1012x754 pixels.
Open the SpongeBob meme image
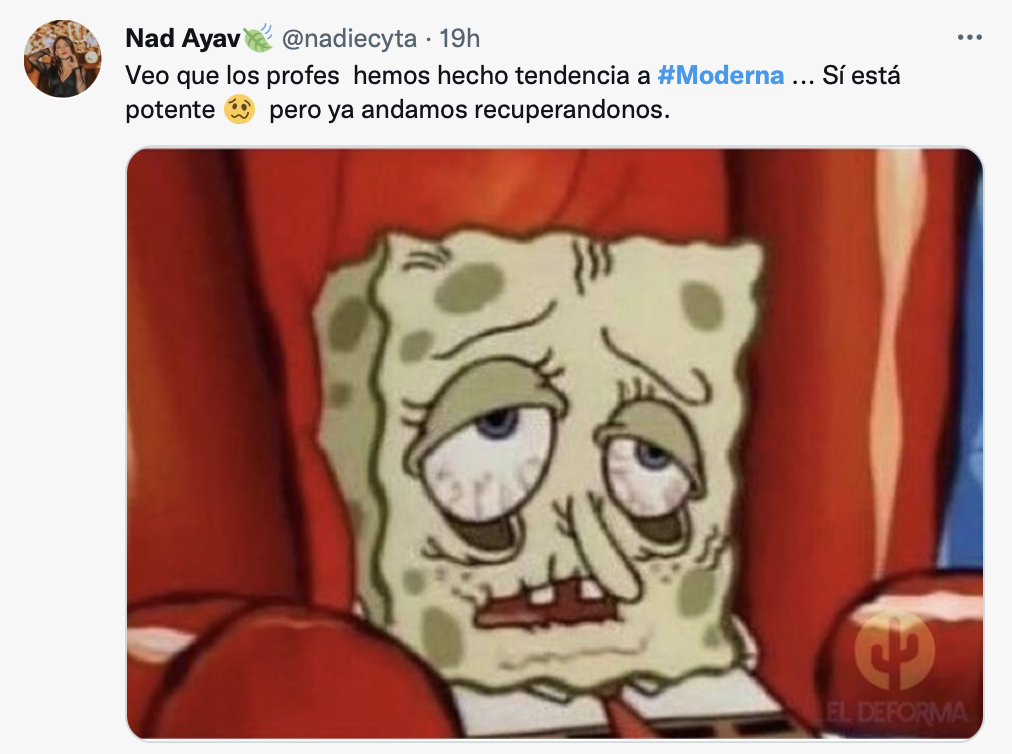coord(554,443)
